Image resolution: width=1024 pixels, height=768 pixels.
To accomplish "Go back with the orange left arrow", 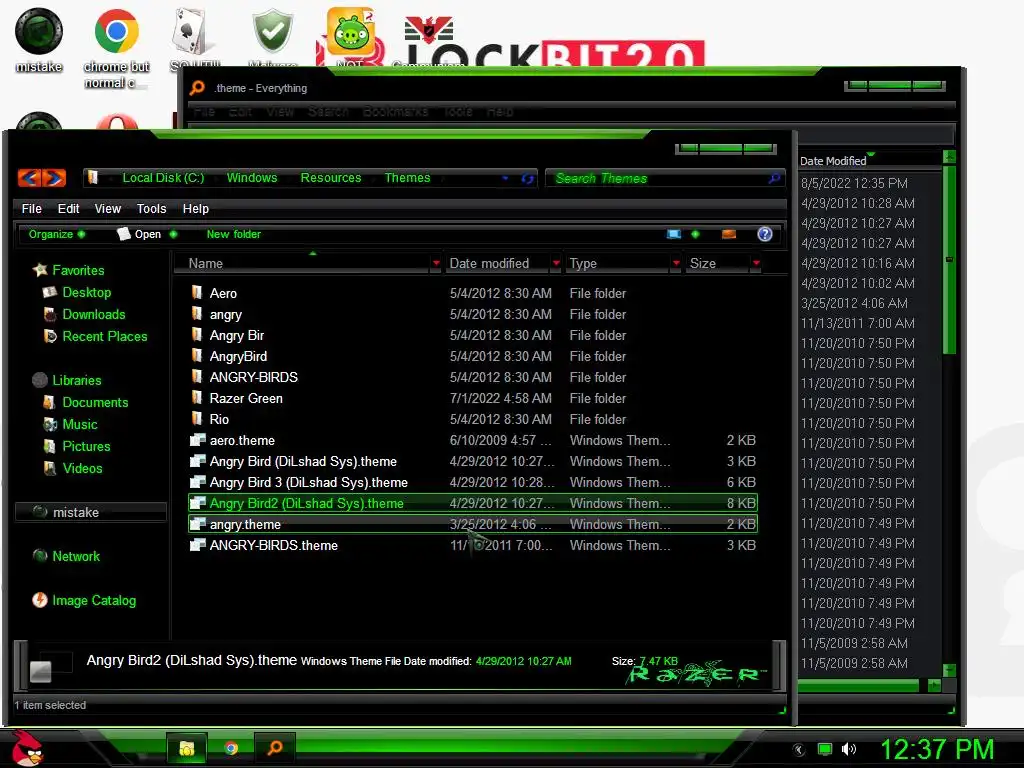I will coord(29,178).
